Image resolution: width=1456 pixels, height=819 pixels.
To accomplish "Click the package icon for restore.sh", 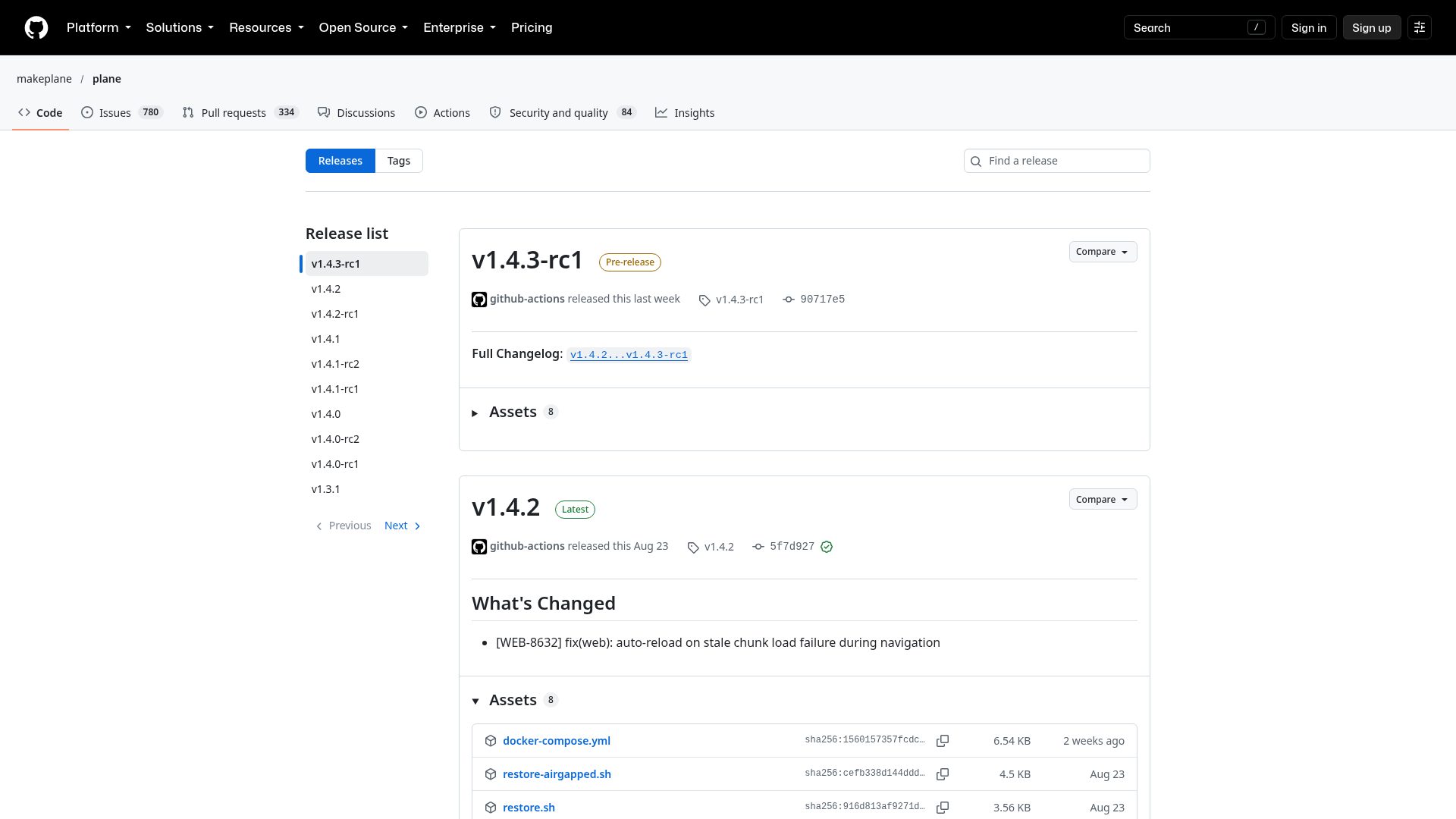I will click(x=491, y=808).
